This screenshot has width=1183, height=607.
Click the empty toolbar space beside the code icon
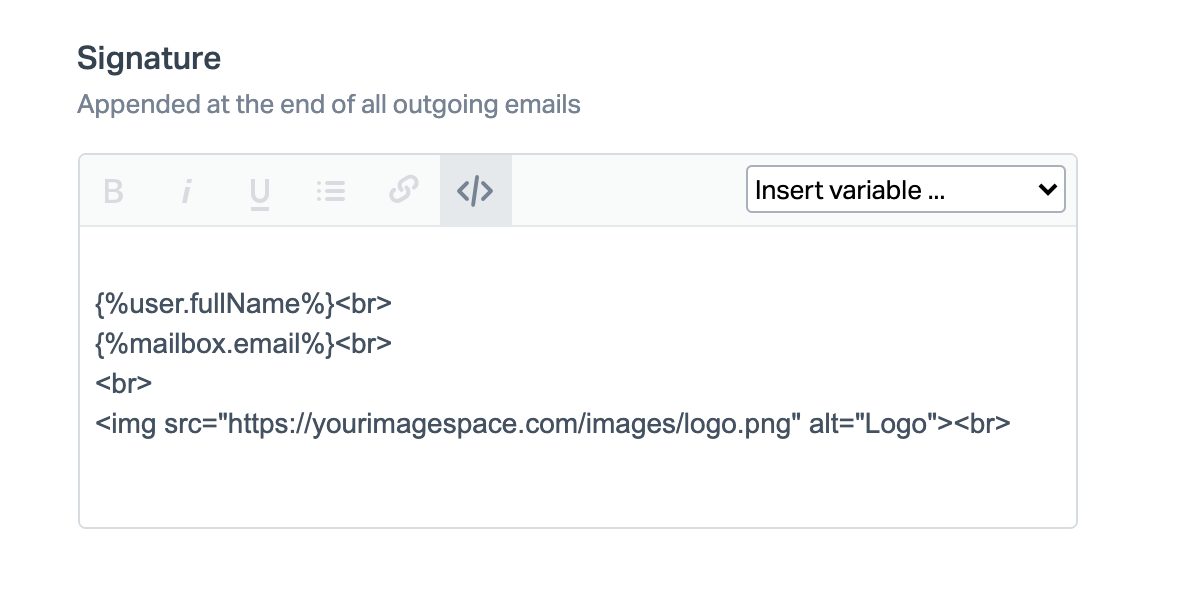click(x=628, y=190)
